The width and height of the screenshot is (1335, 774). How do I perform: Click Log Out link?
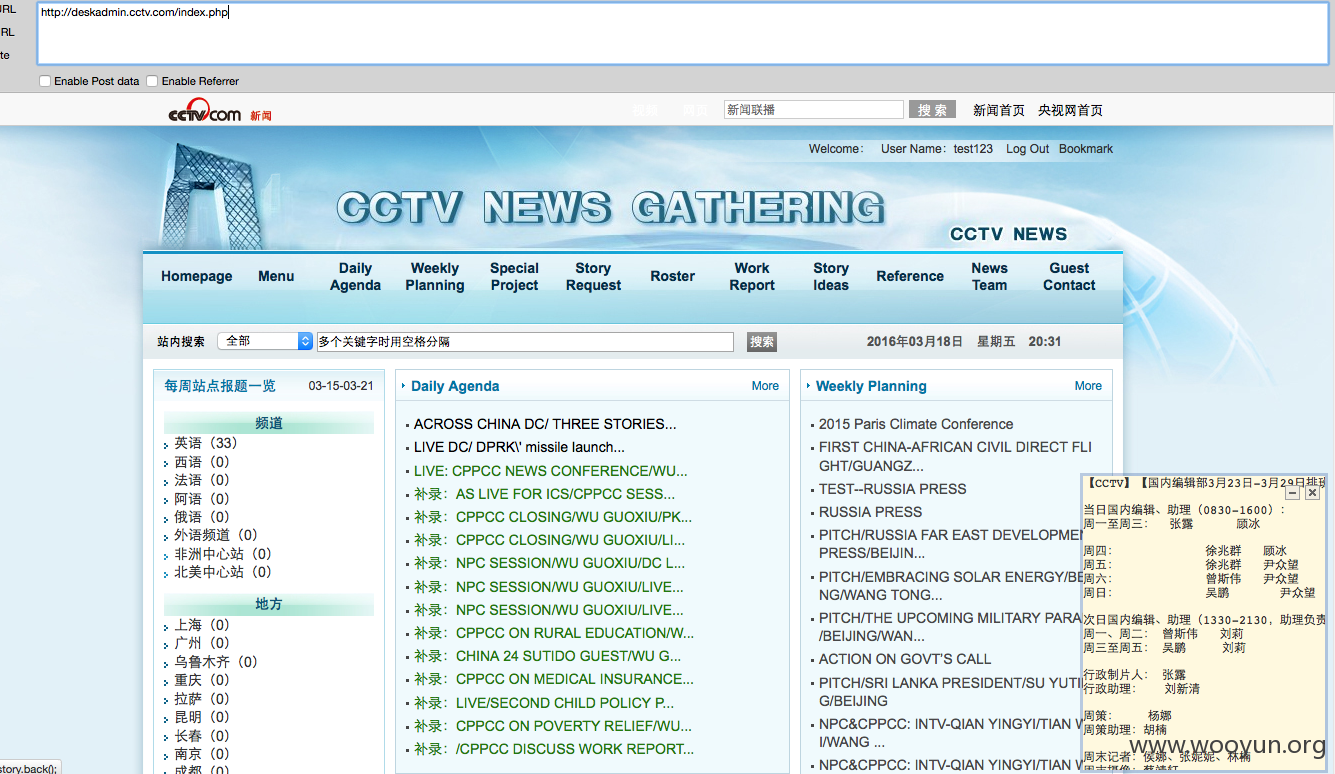coord(1027,149)
